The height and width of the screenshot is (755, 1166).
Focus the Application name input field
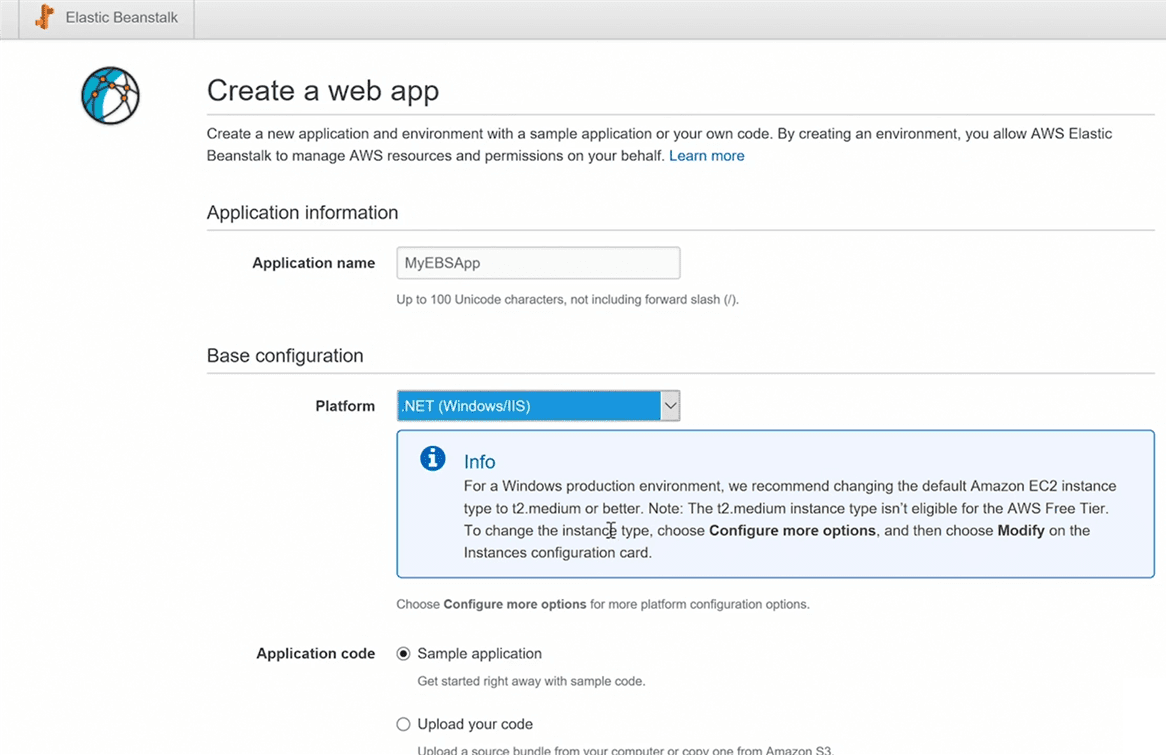(x=538, y=263)
